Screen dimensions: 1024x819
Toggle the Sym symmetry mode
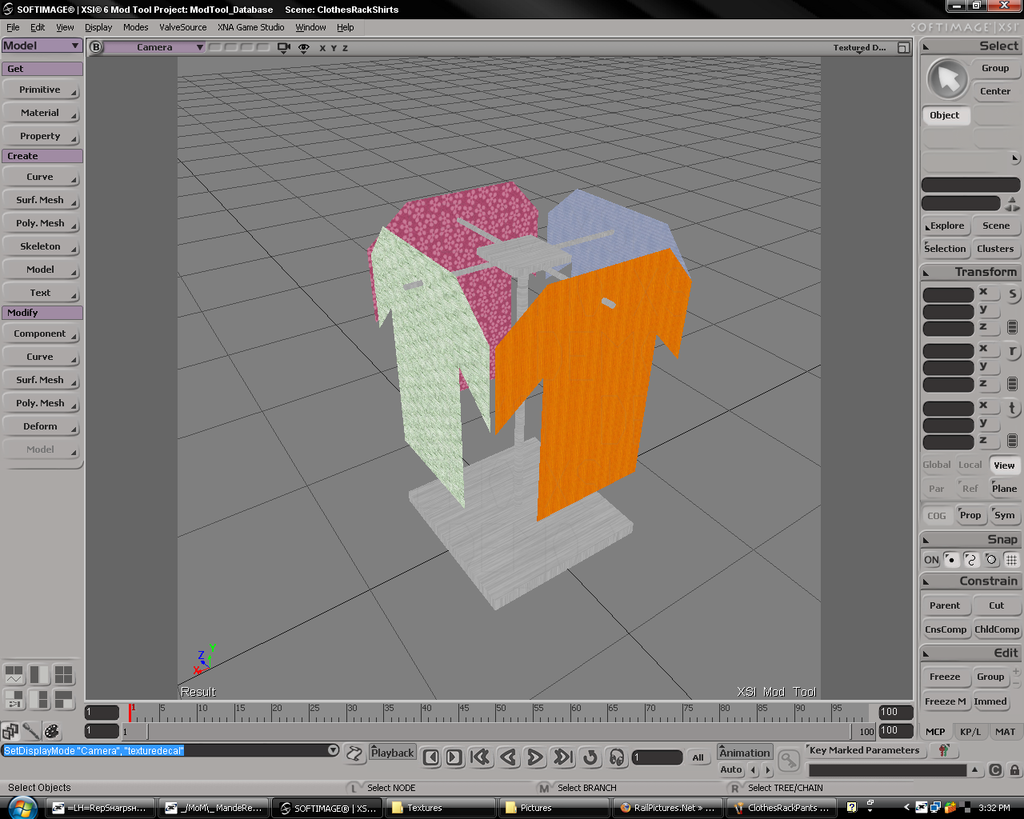tap(1004, 515)
